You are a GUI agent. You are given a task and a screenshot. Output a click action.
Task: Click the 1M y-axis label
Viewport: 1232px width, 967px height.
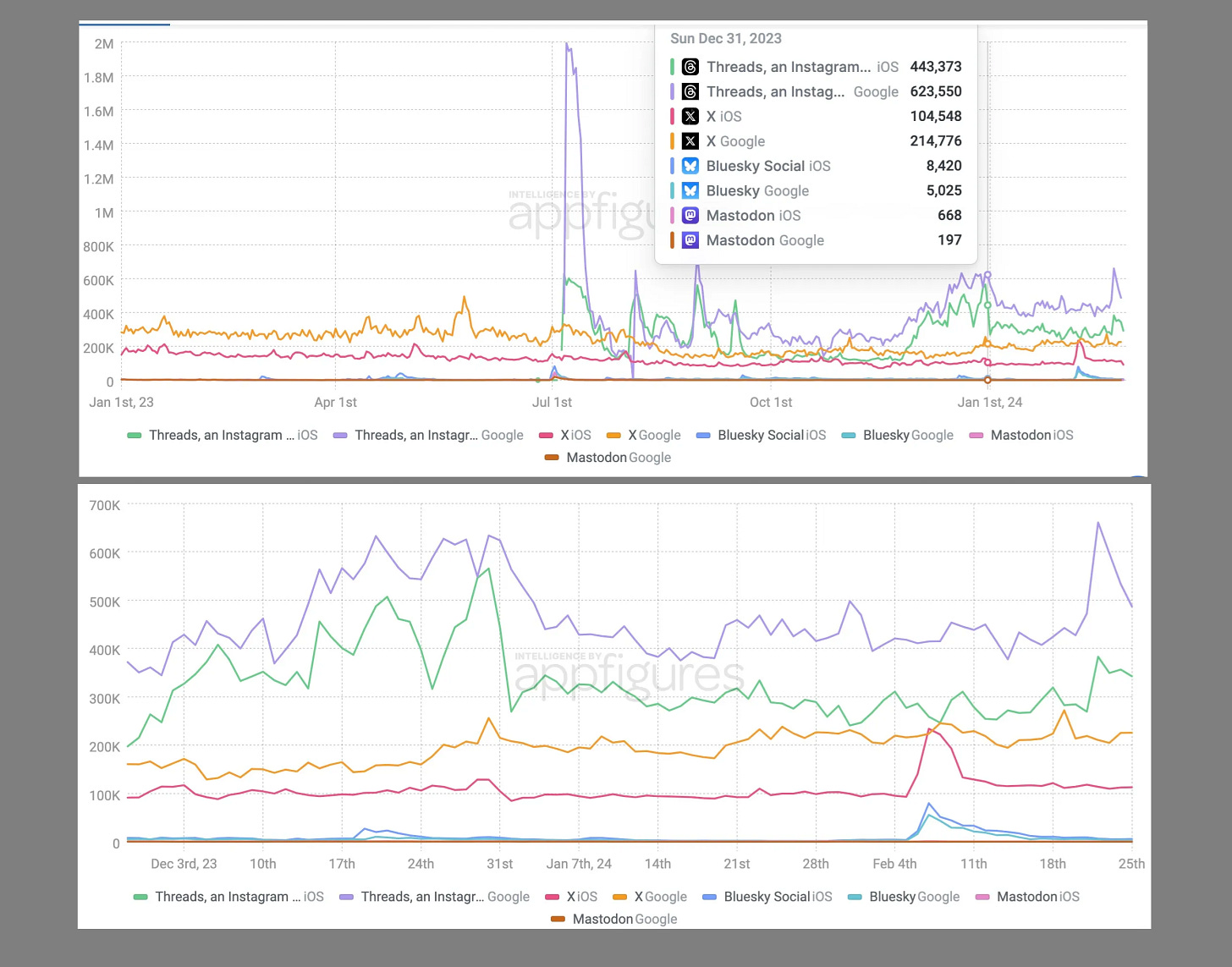104,213
